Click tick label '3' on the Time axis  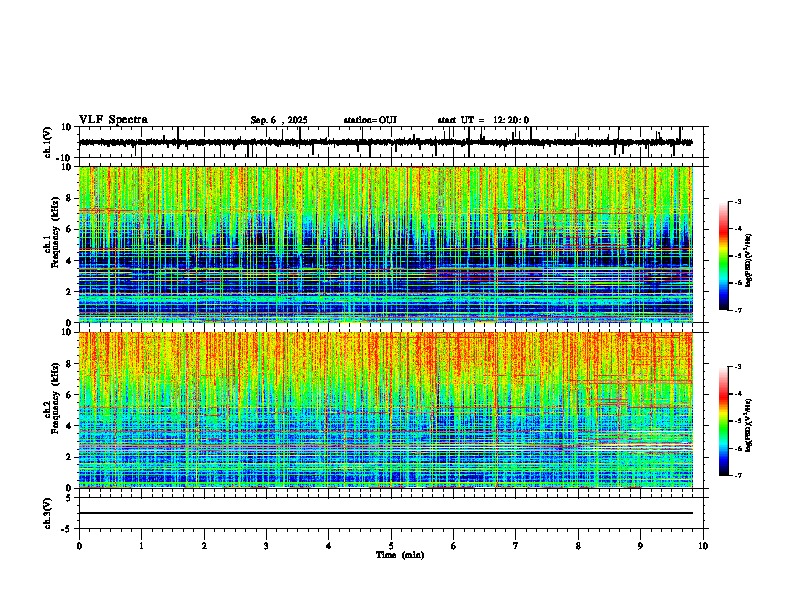(266, 546)
